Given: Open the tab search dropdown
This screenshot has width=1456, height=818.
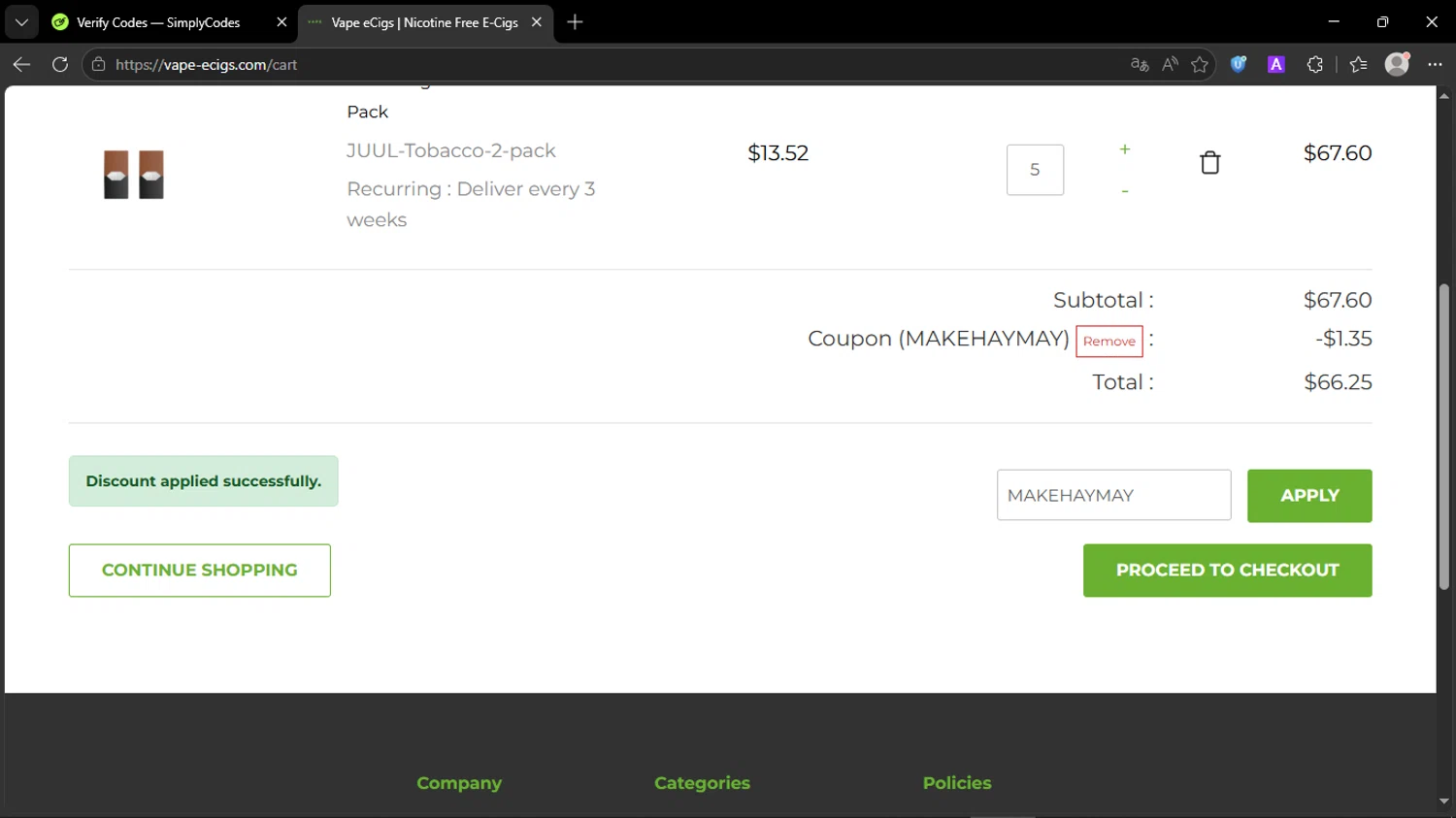Looking at the screenshot, I should pos(21,22).
